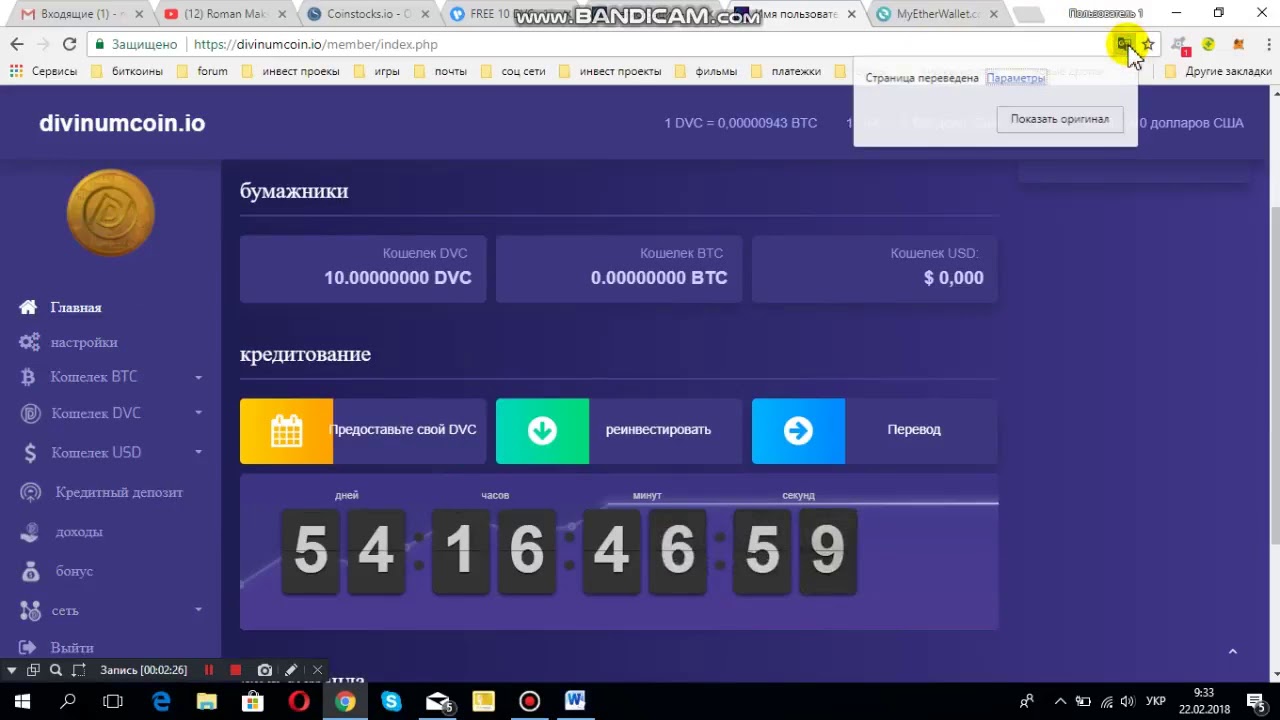Open Chrome menu three dots
This screenshot has width=1280, height=720.
pyautogui.click(x=1267, y=44)
